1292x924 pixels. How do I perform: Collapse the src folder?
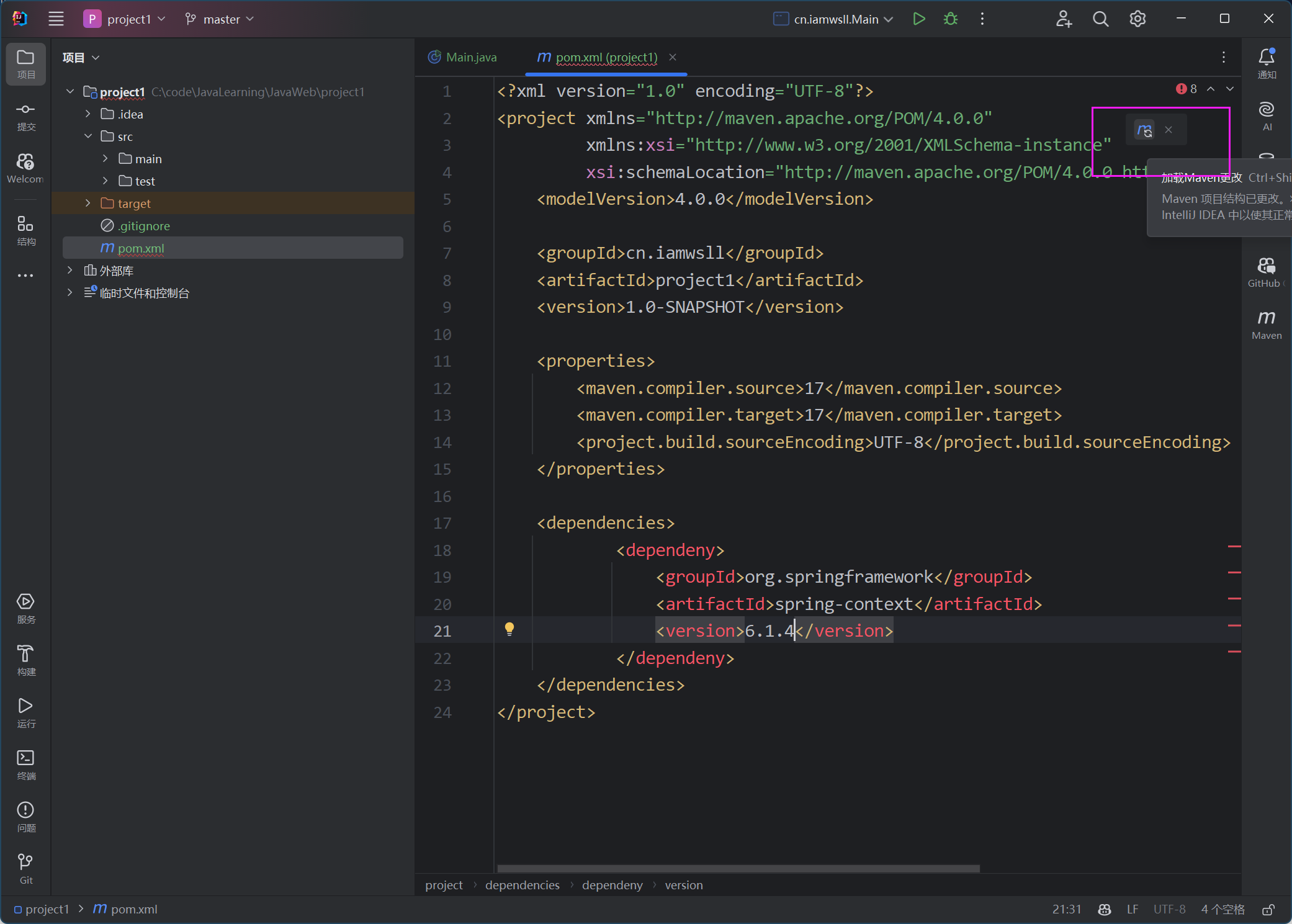[87, 137]
